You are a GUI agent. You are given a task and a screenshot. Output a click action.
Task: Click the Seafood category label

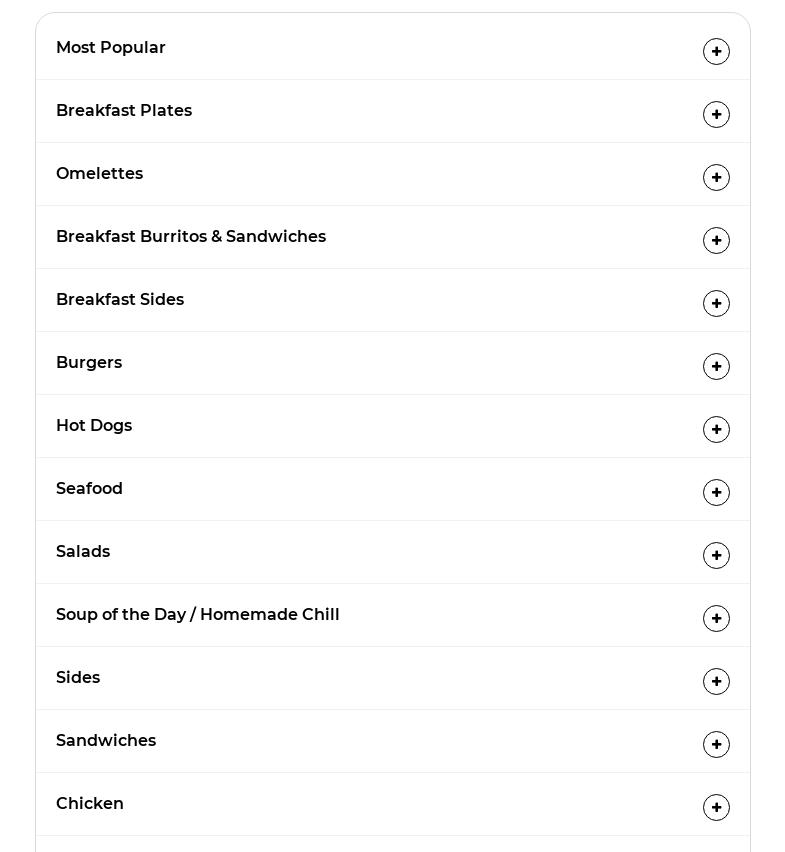[x=89, y=488]
